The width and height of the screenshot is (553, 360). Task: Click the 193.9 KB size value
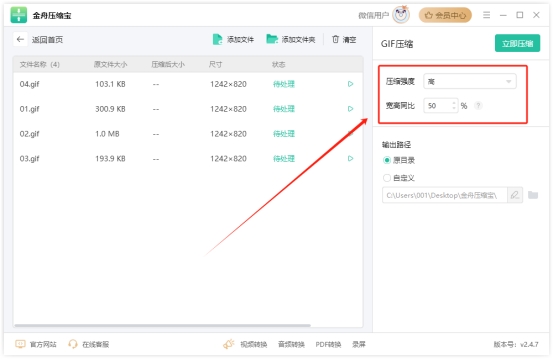(110, 159)
